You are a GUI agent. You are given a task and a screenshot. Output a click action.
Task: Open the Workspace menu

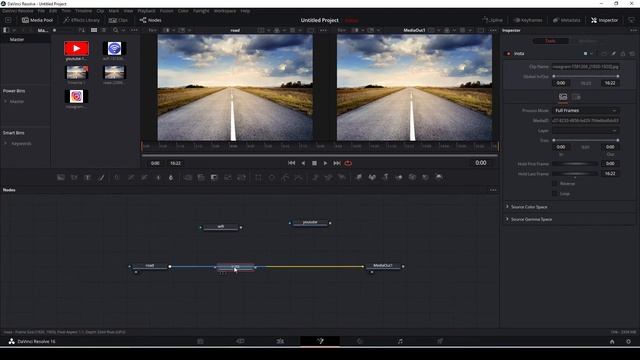(225, 11)
